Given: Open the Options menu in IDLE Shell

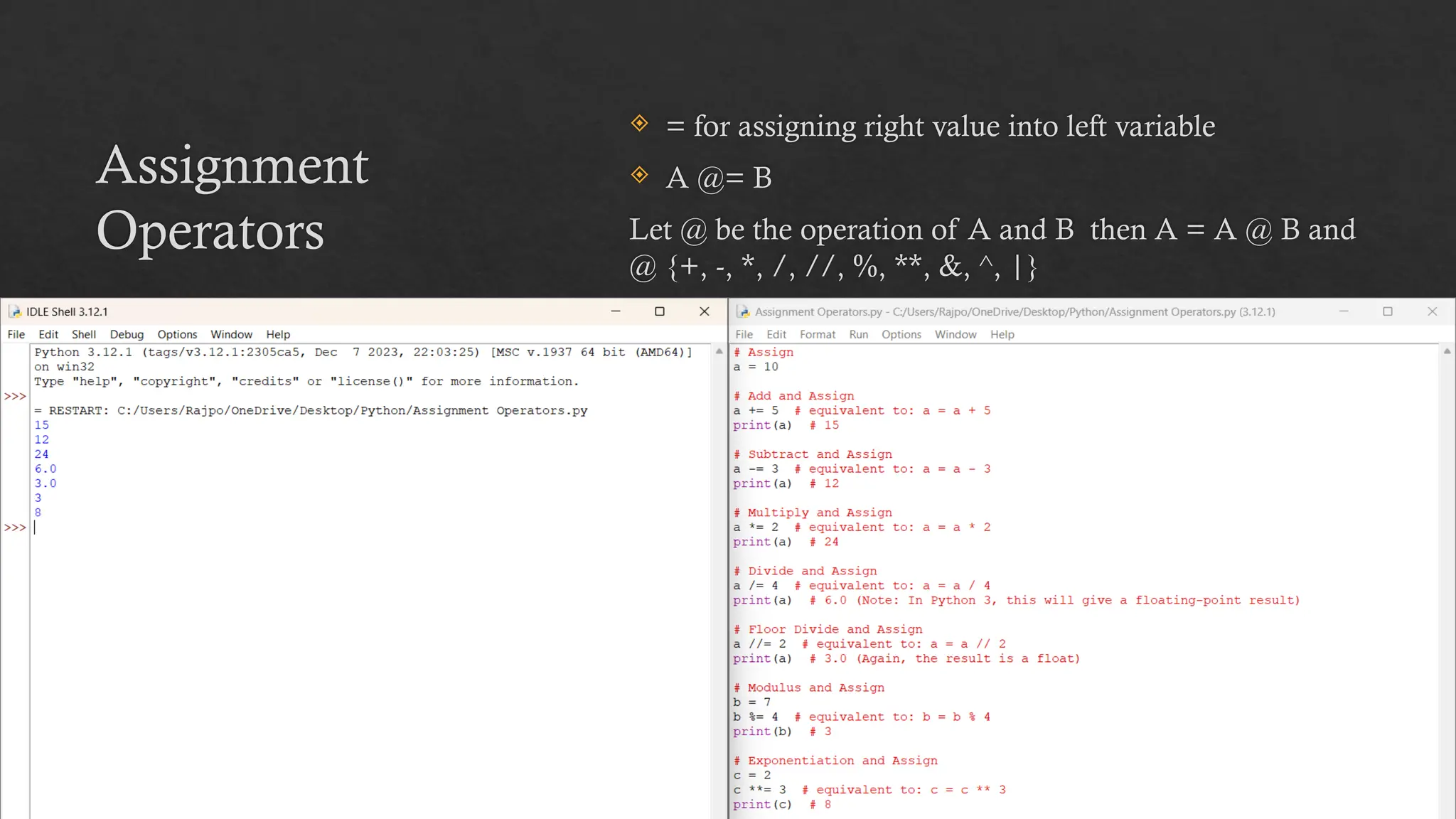Looking at the screenshot, I should click(177, 334).
